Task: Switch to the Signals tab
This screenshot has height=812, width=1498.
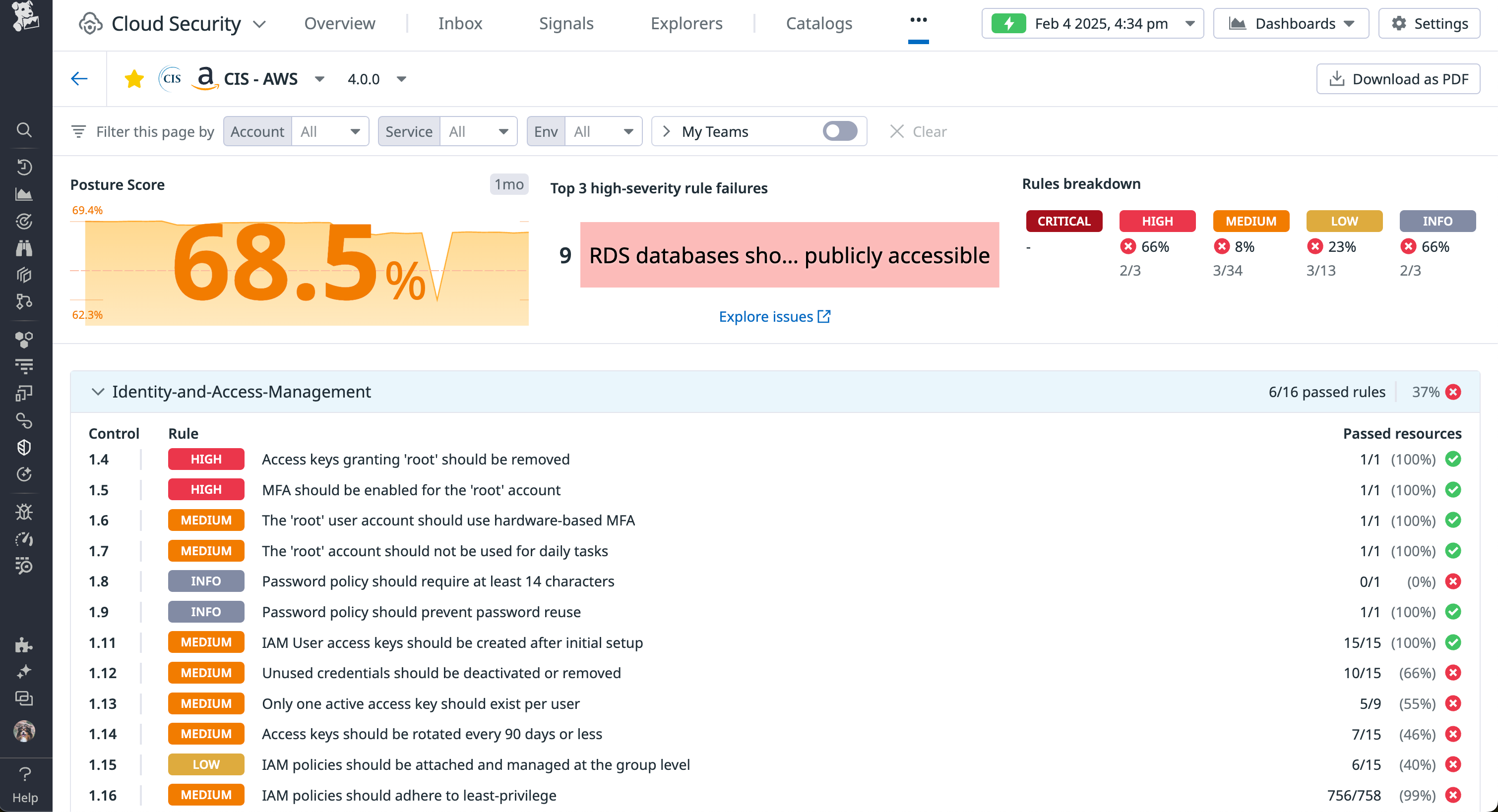Action: pos(566,23)
